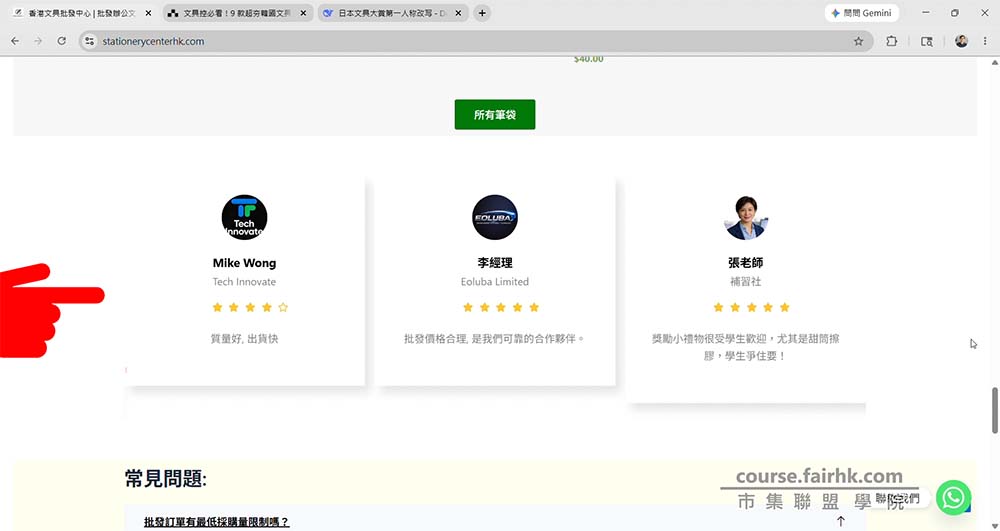Switch to the 日本文具大賞 tab

pos(392,13)
